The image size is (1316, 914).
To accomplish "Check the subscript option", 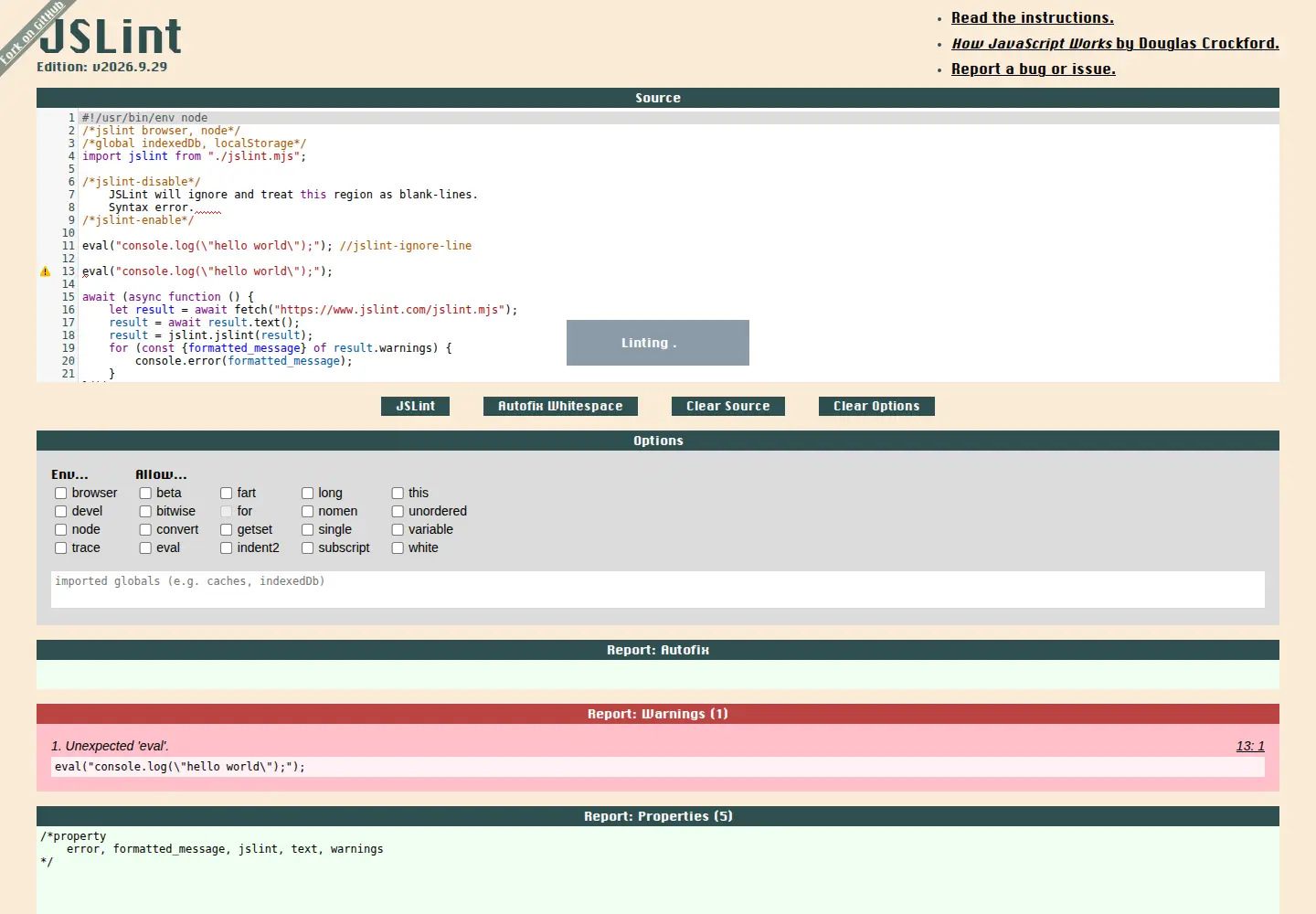I will (x=308, y=548).
